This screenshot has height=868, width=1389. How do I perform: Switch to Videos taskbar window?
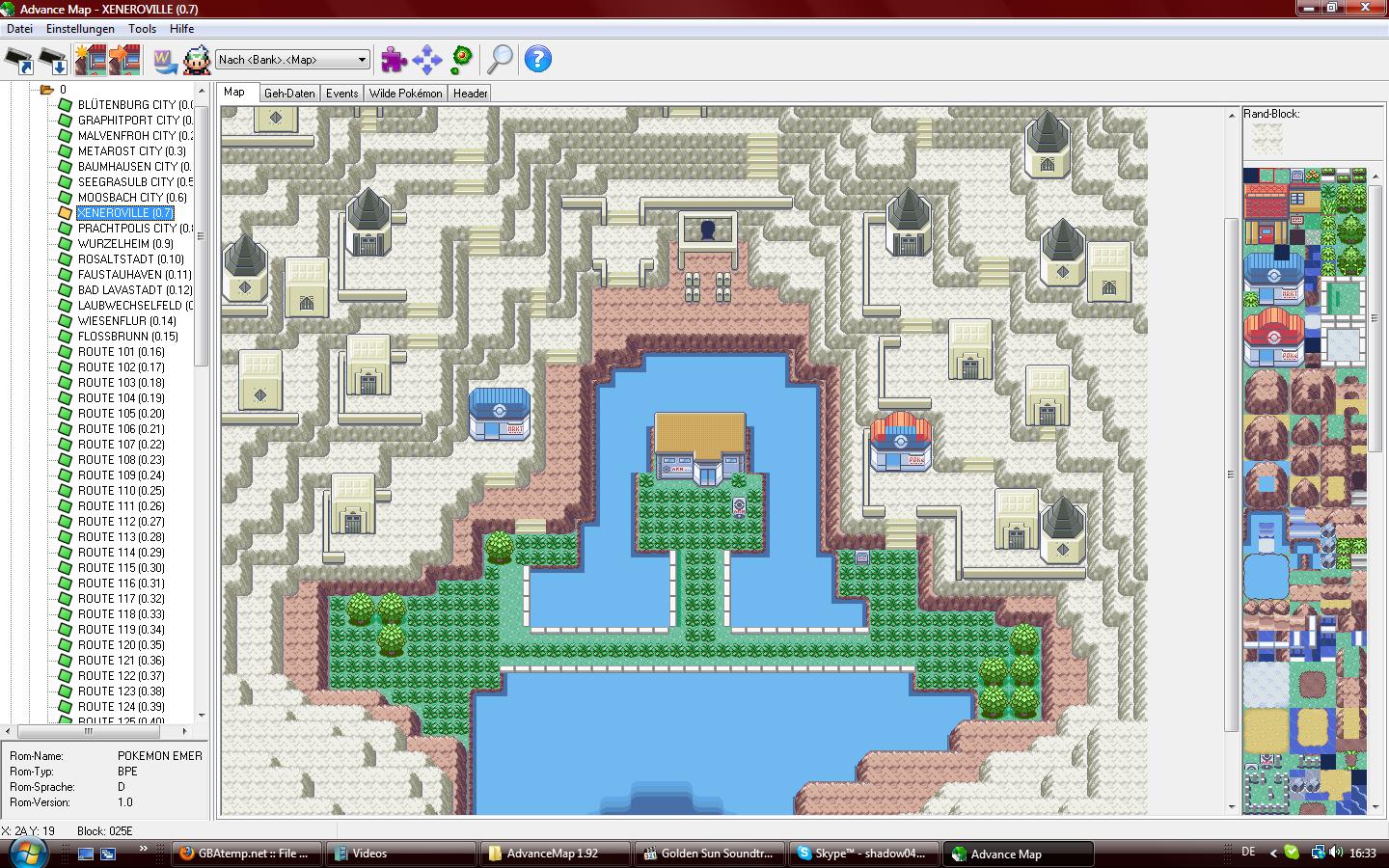[x=400, y=854]
